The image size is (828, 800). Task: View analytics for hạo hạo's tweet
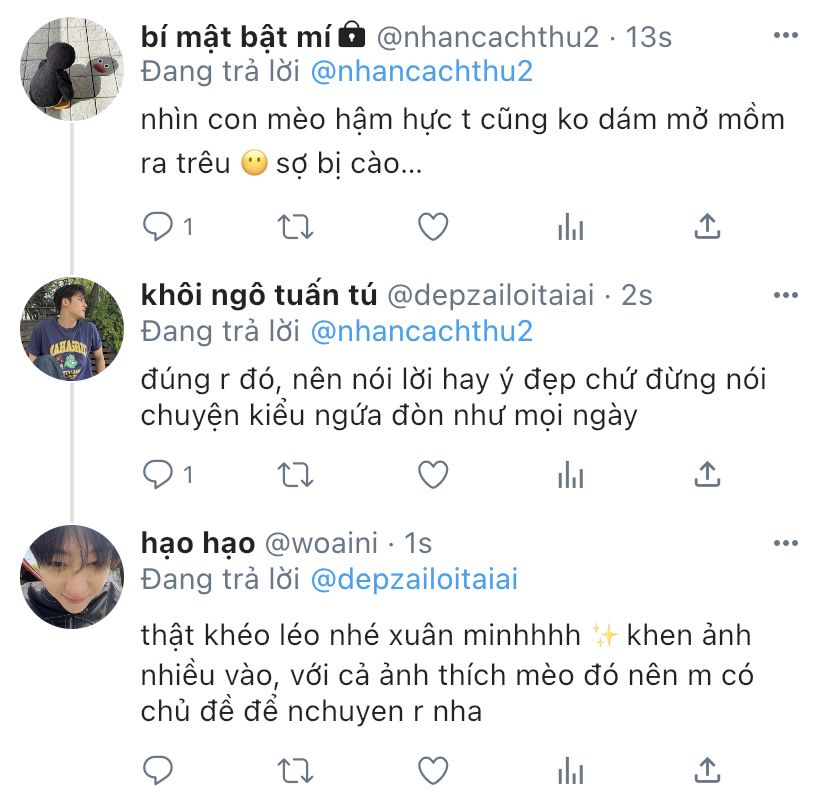570,770
